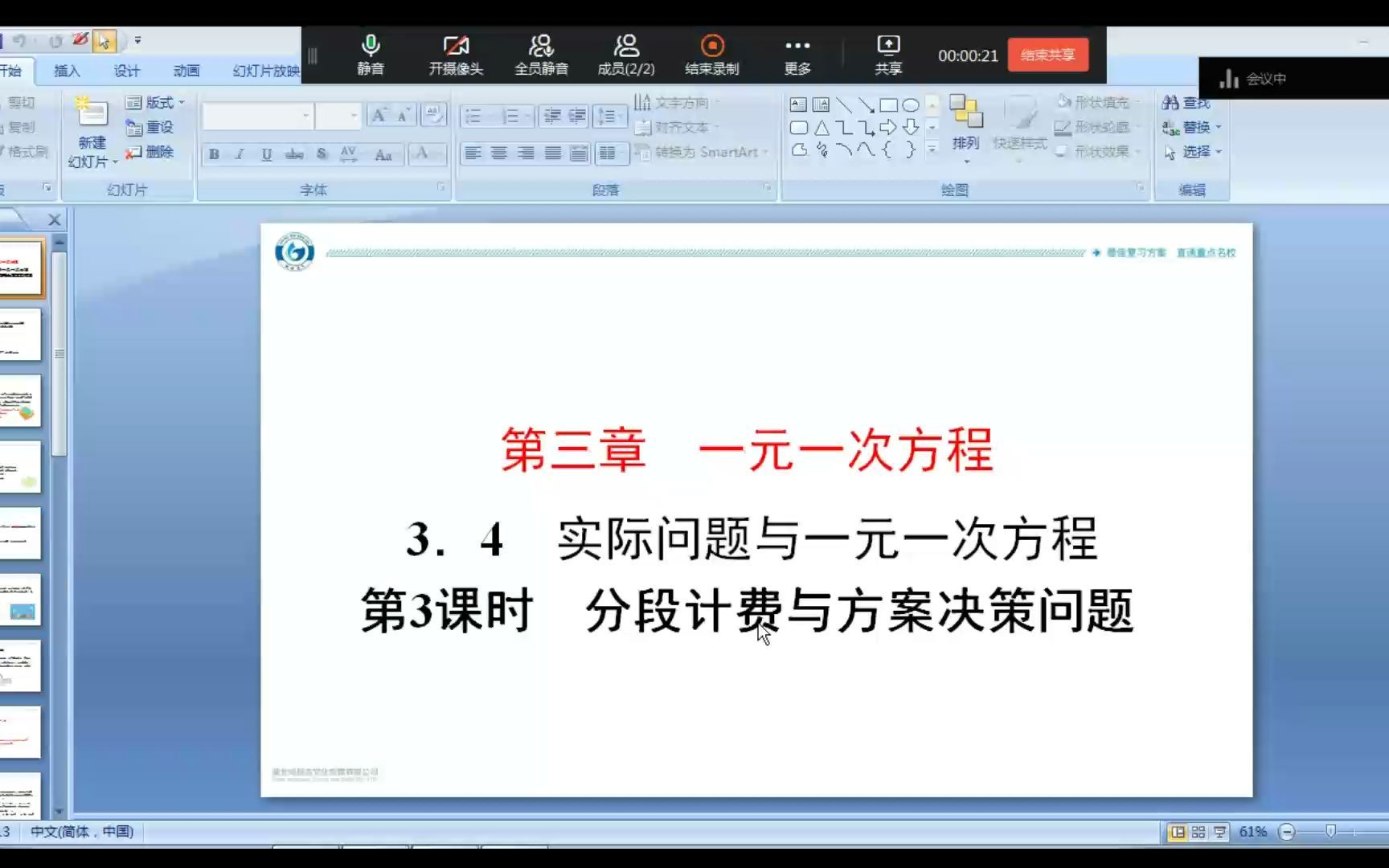Clear all text formatting
Screen dimensions: 1389x868
tap(433, 116)
